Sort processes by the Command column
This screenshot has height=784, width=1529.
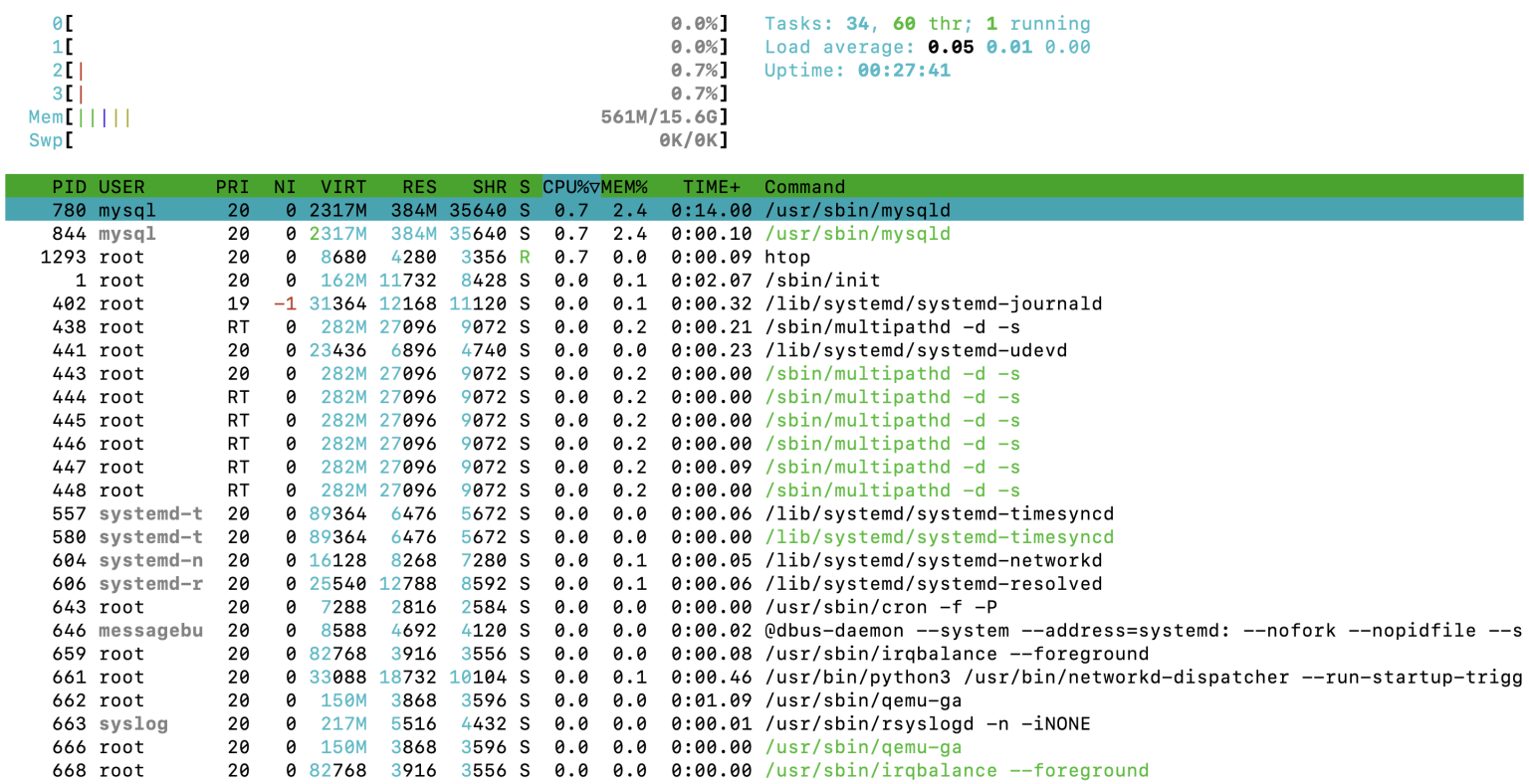coord(804,187)
